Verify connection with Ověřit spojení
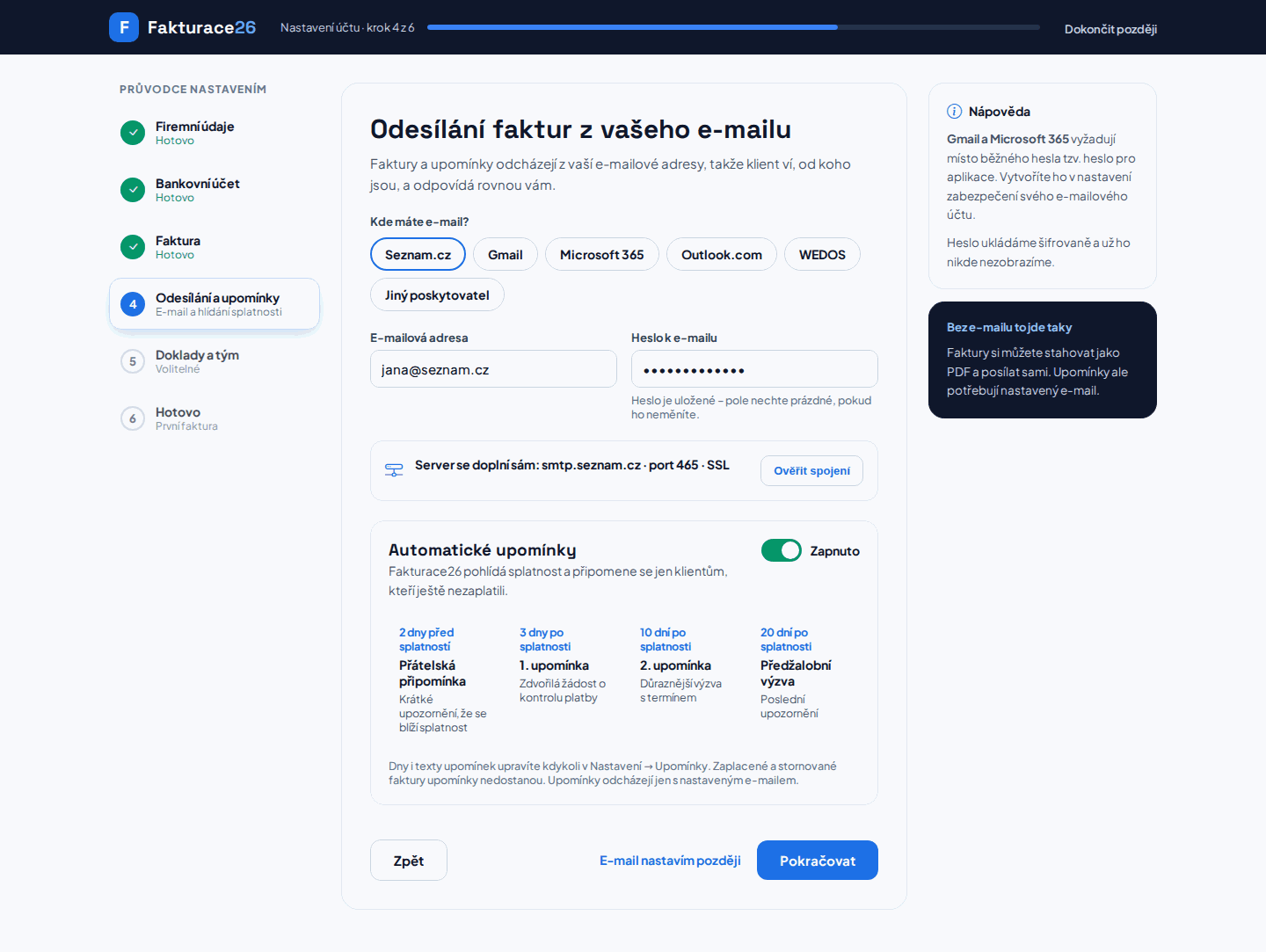 (811, 470)
